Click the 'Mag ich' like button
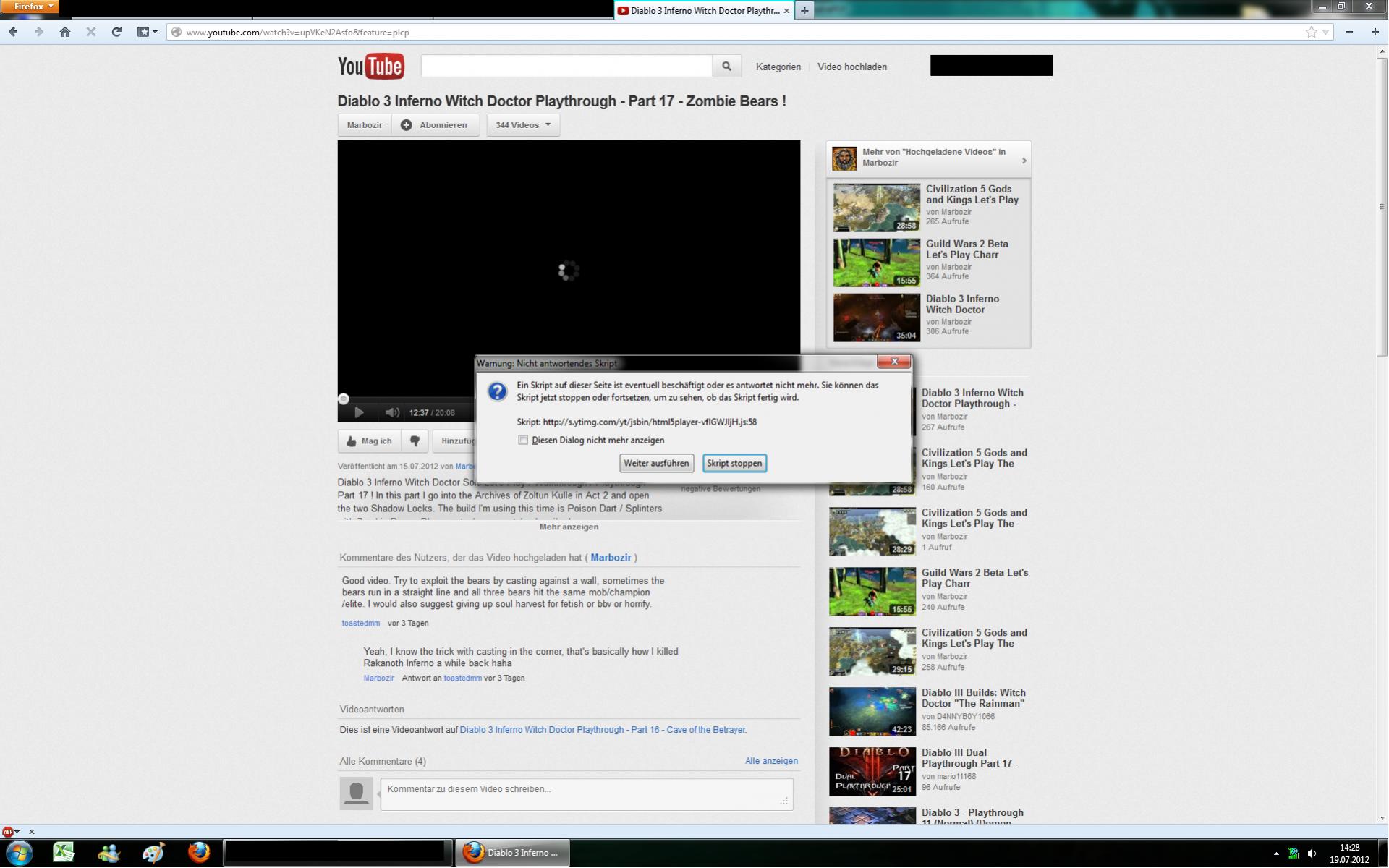 (369, 441)
